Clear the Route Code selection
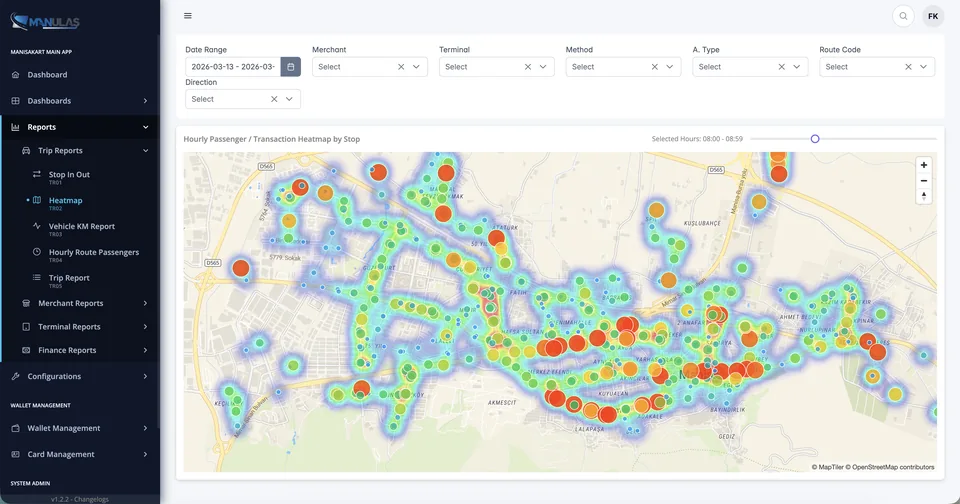 [908, 67]
